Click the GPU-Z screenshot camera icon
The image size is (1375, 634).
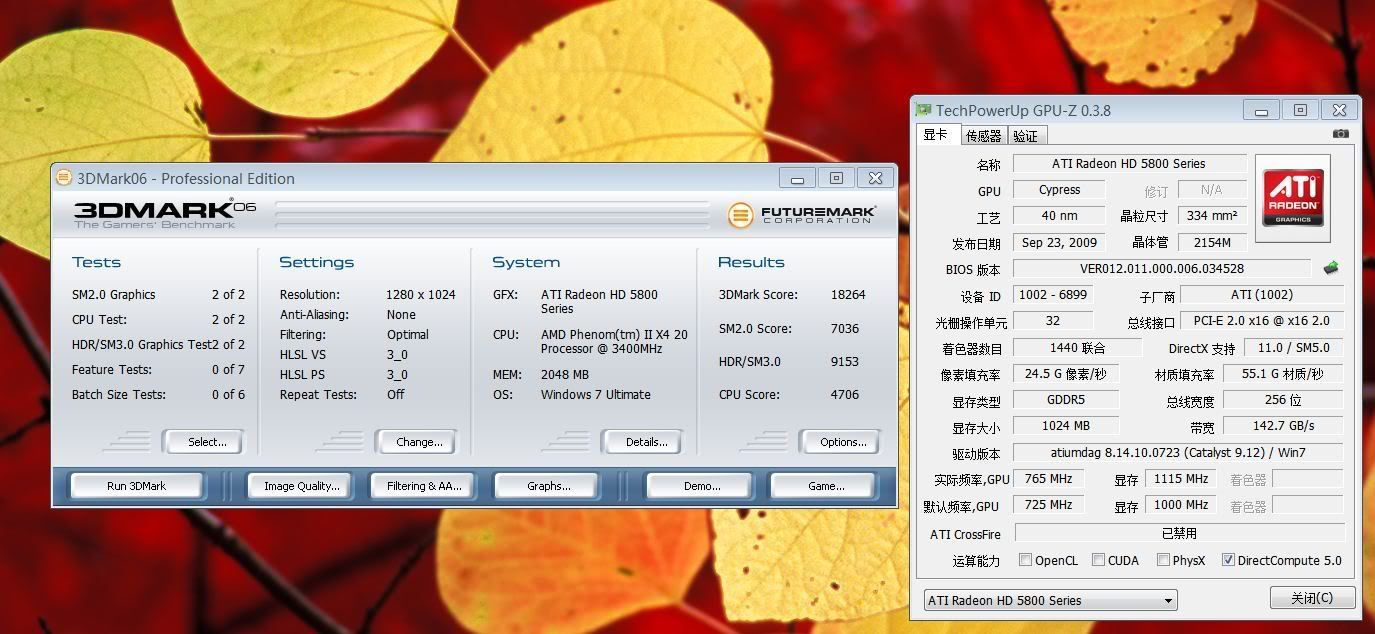pyautogui.click(x=1340, y=134)
